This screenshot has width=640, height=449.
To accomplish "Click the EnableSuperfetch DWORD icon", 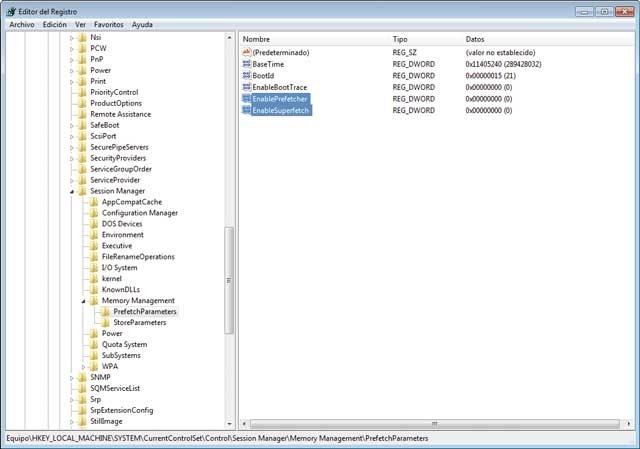I will pyautogui.click(x=246, y=110).
